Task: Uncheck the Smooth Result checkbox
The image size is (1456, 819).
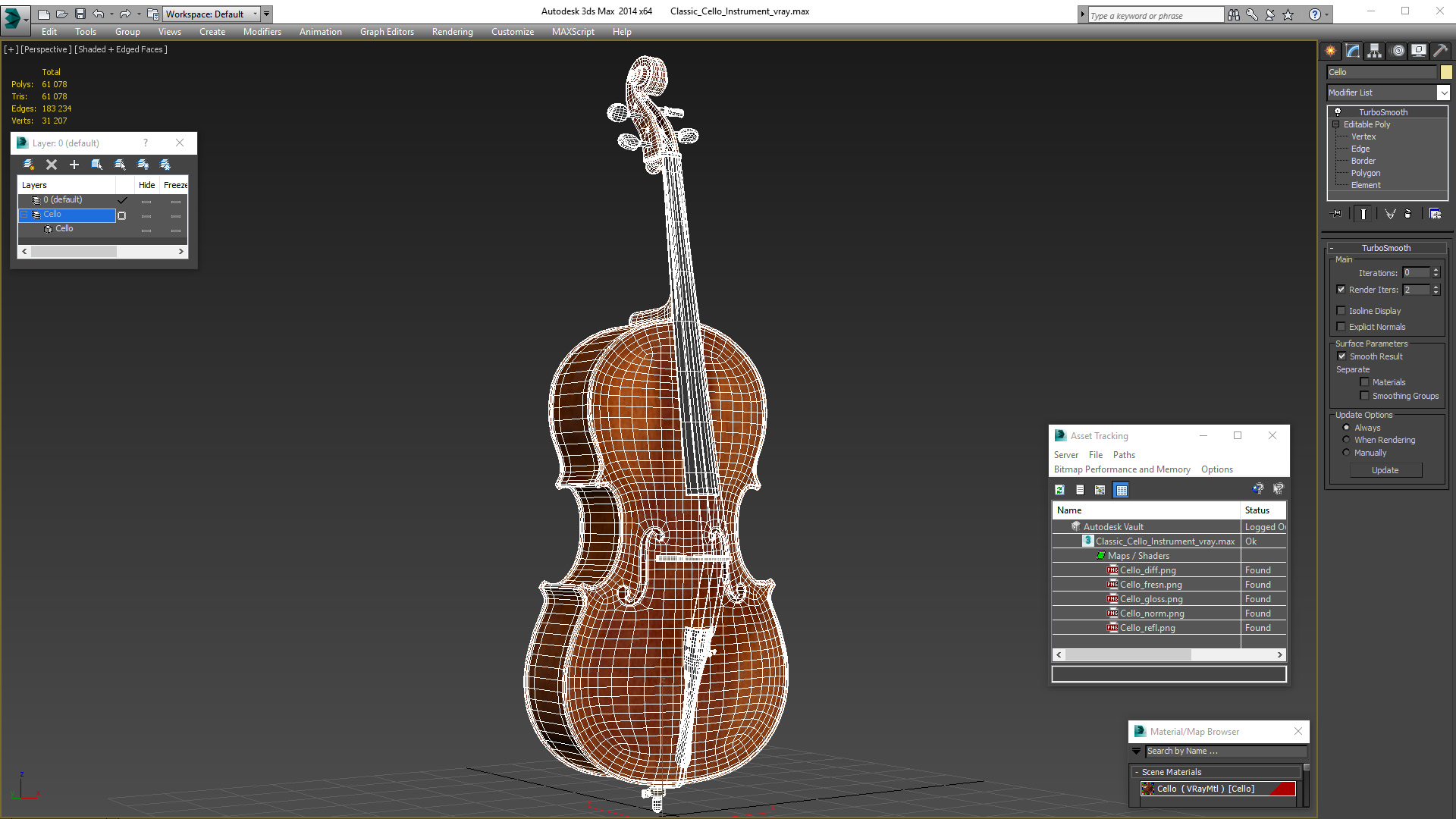Action: point(1341,356)
